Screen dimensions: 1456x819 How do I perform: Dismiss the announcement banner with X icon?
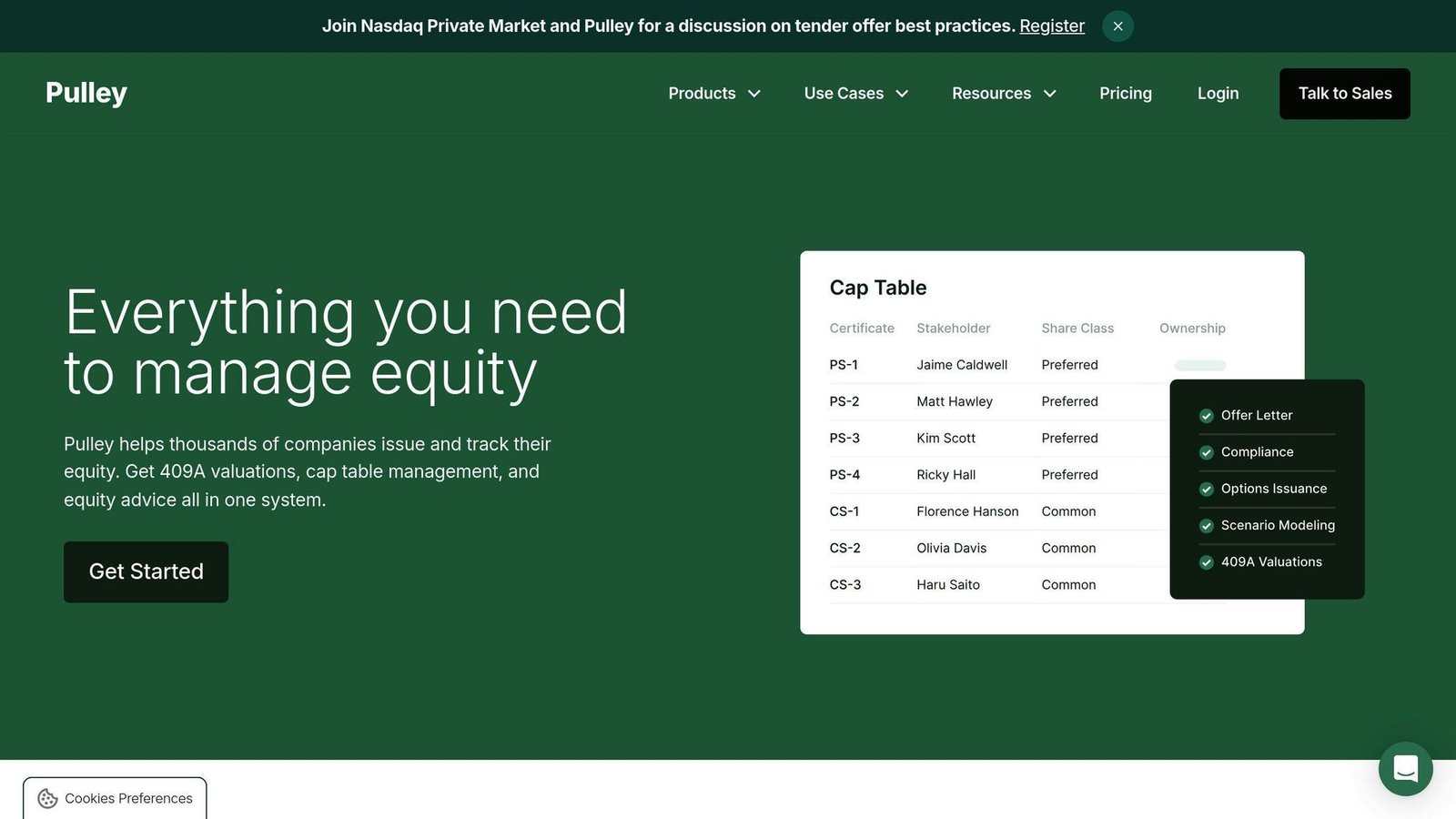(x=1117, y=26)
